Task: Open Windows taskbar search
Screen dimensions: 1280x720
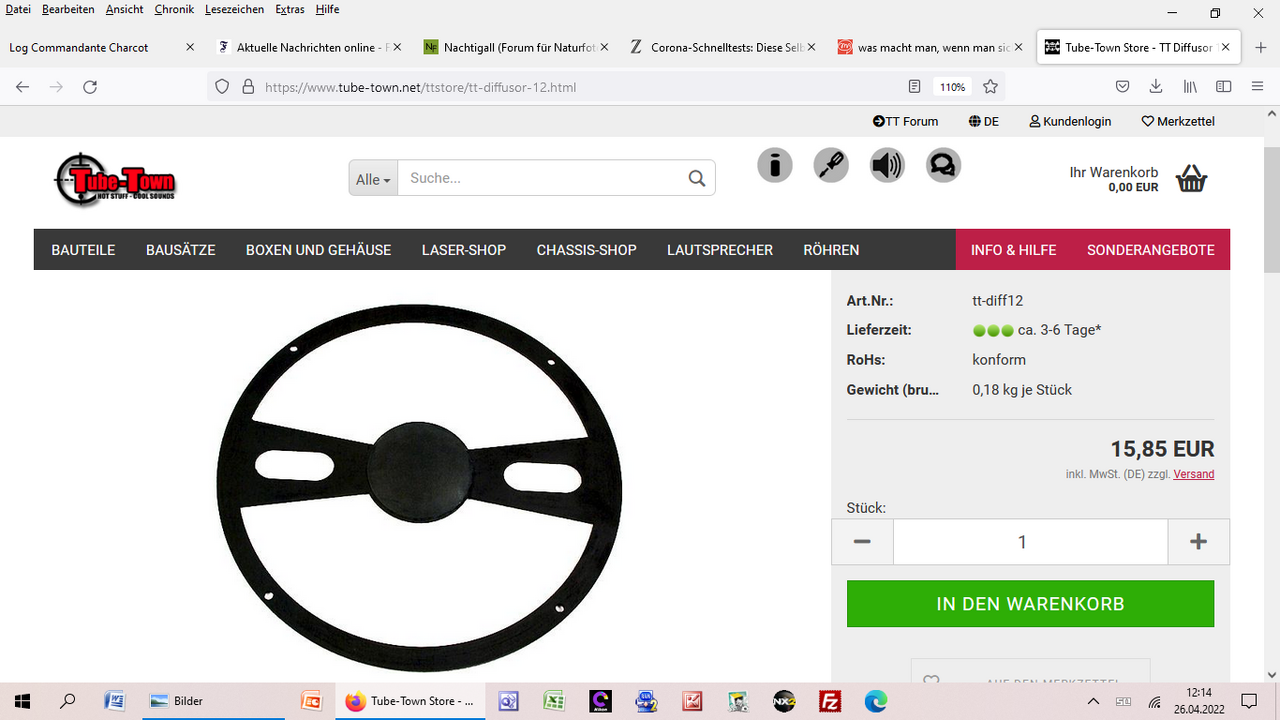Action: 67,701
